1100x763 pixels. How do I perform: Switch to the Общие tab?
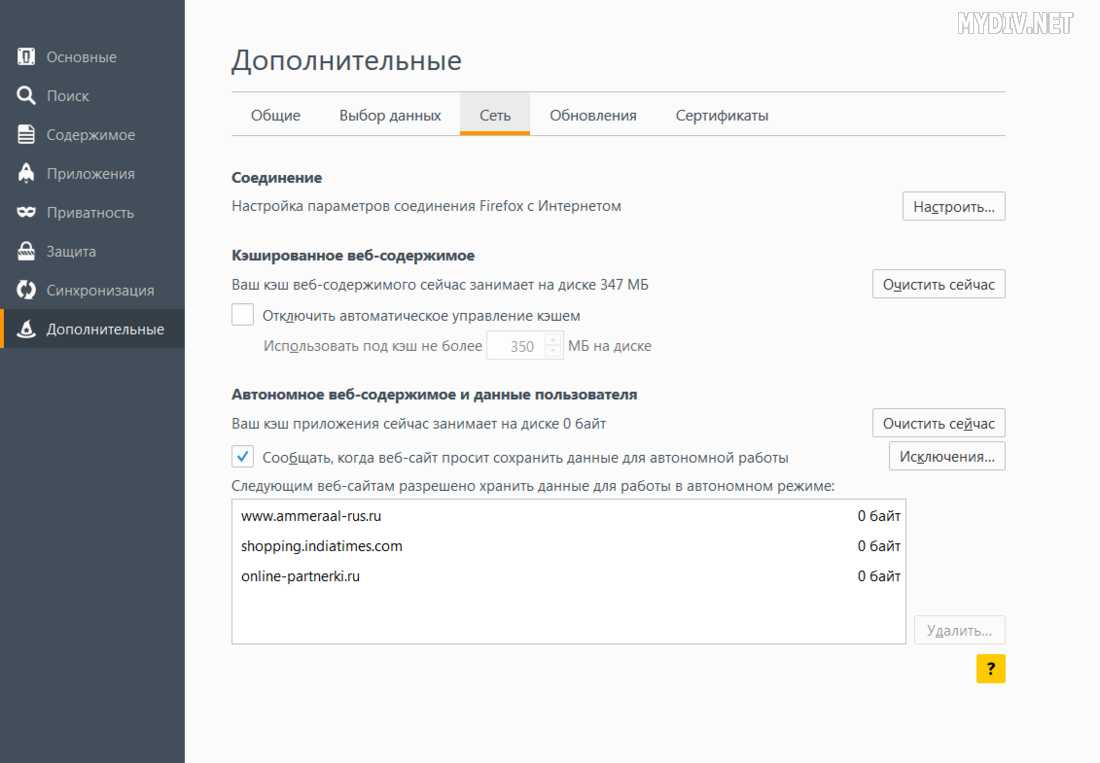tap(275, 115)
